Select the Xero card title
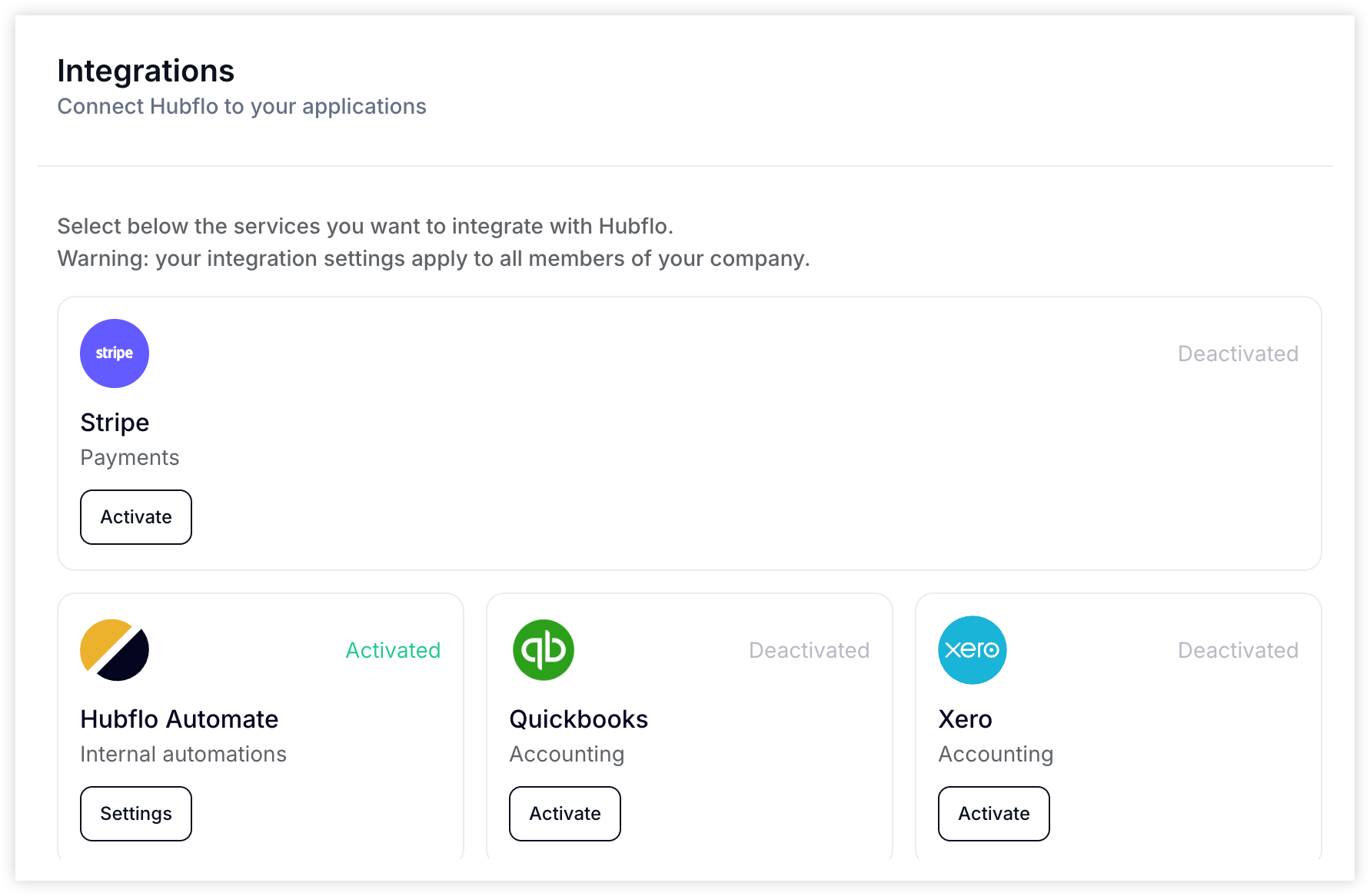 965,719
